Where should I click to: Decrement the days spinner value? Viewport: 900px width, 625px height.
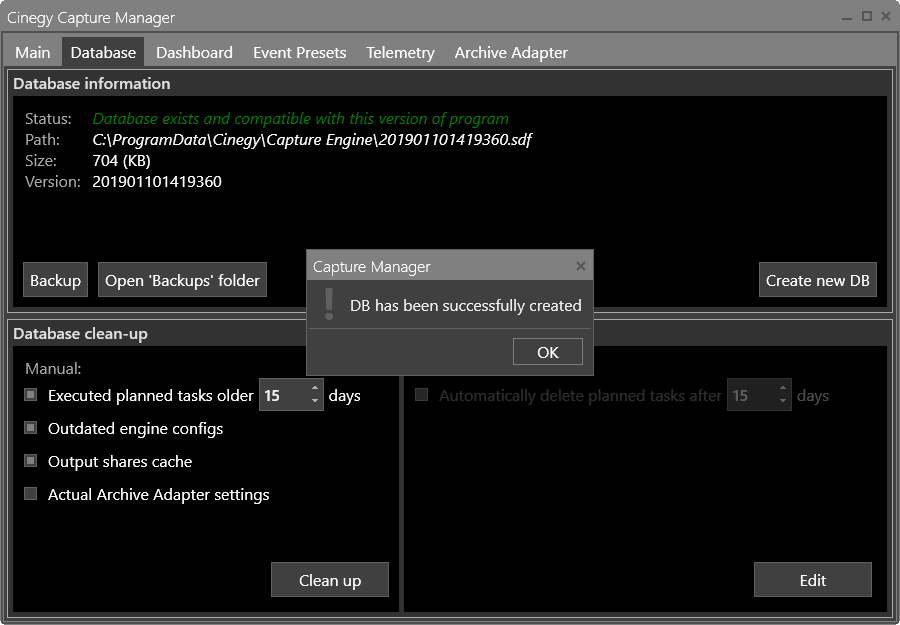click(x=316, y=401)
